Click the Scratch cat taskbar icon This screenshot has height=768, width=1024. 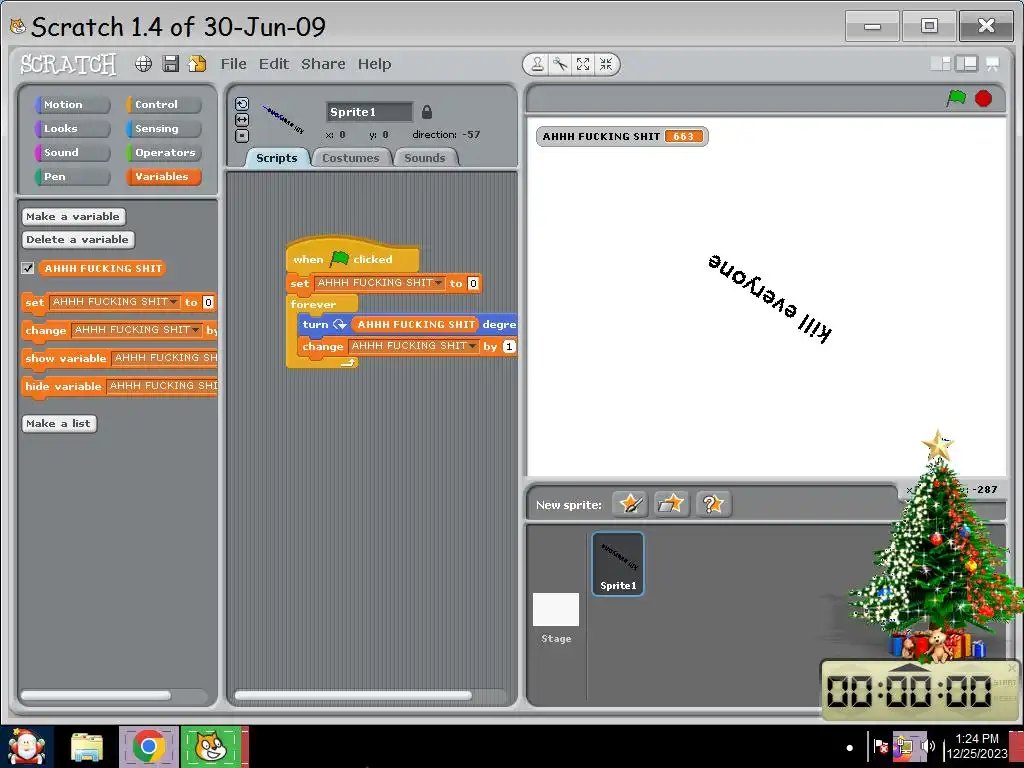pos(212,747)
